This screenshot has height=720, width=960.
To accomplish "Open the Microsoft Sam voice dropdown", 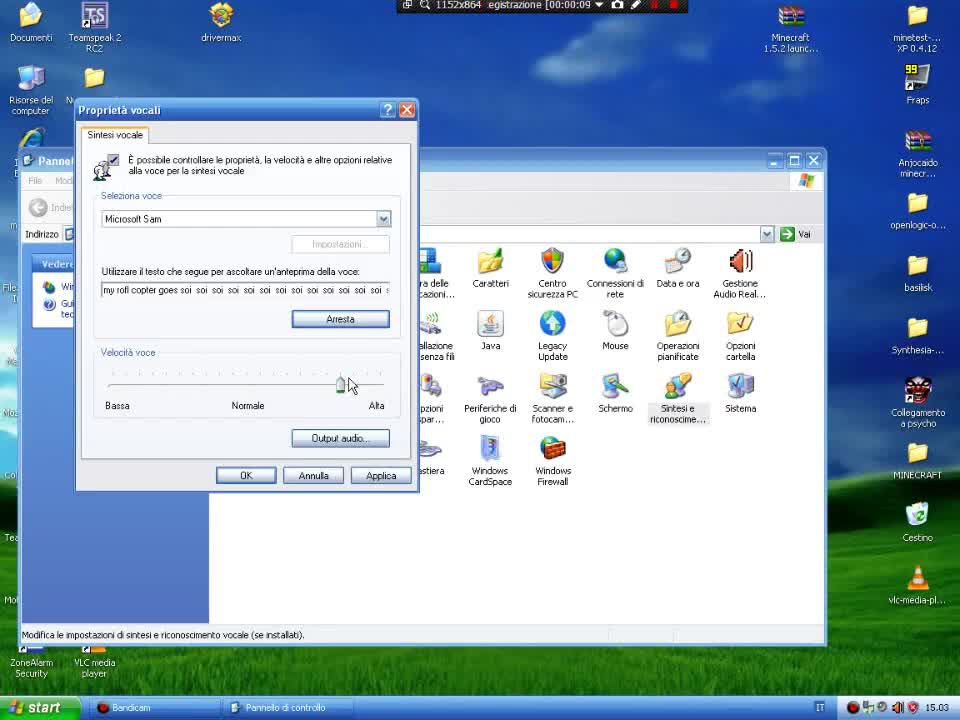I will 383,219.
